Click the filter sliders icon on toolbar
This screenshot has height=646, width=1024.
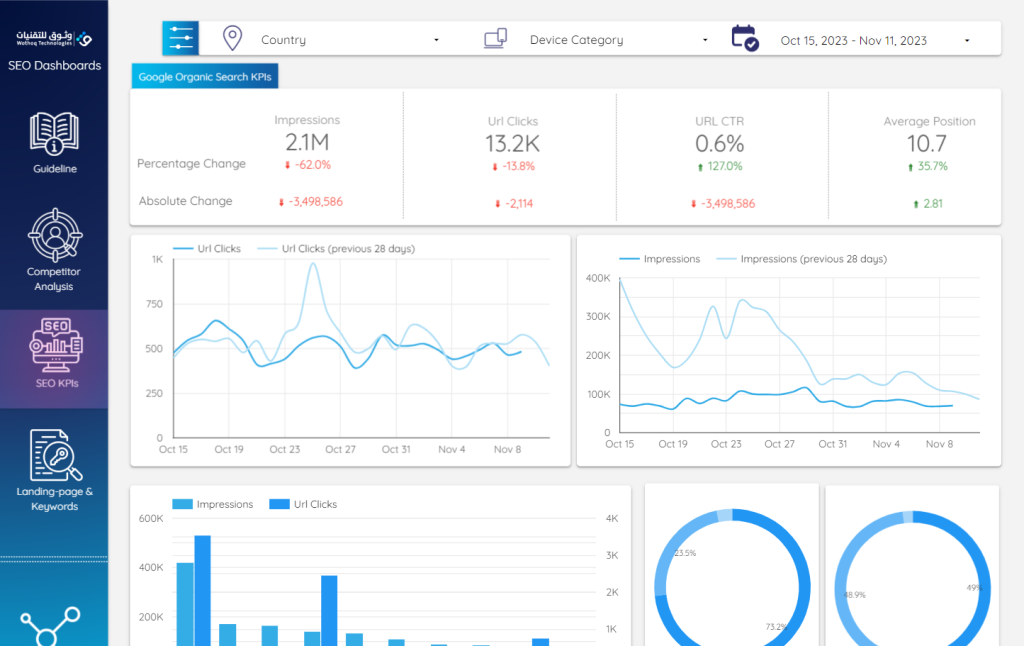tap(180, 39)
